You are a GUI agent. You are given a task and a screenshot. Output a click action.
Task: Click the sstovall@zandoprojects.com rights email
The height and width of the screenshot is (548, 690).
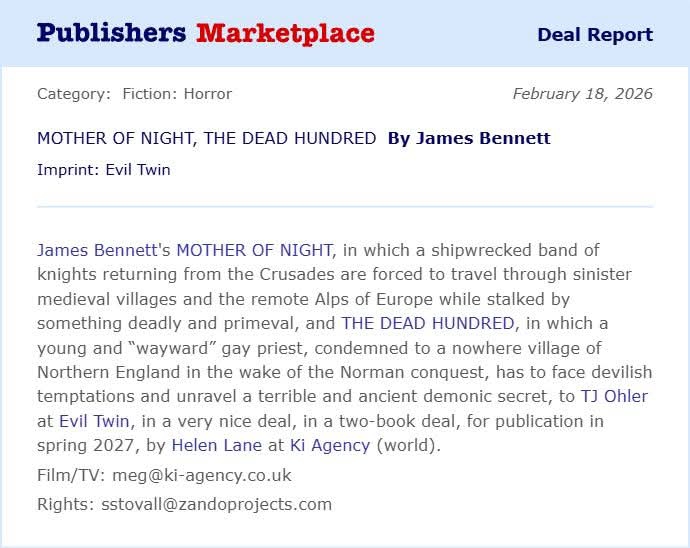216,504
